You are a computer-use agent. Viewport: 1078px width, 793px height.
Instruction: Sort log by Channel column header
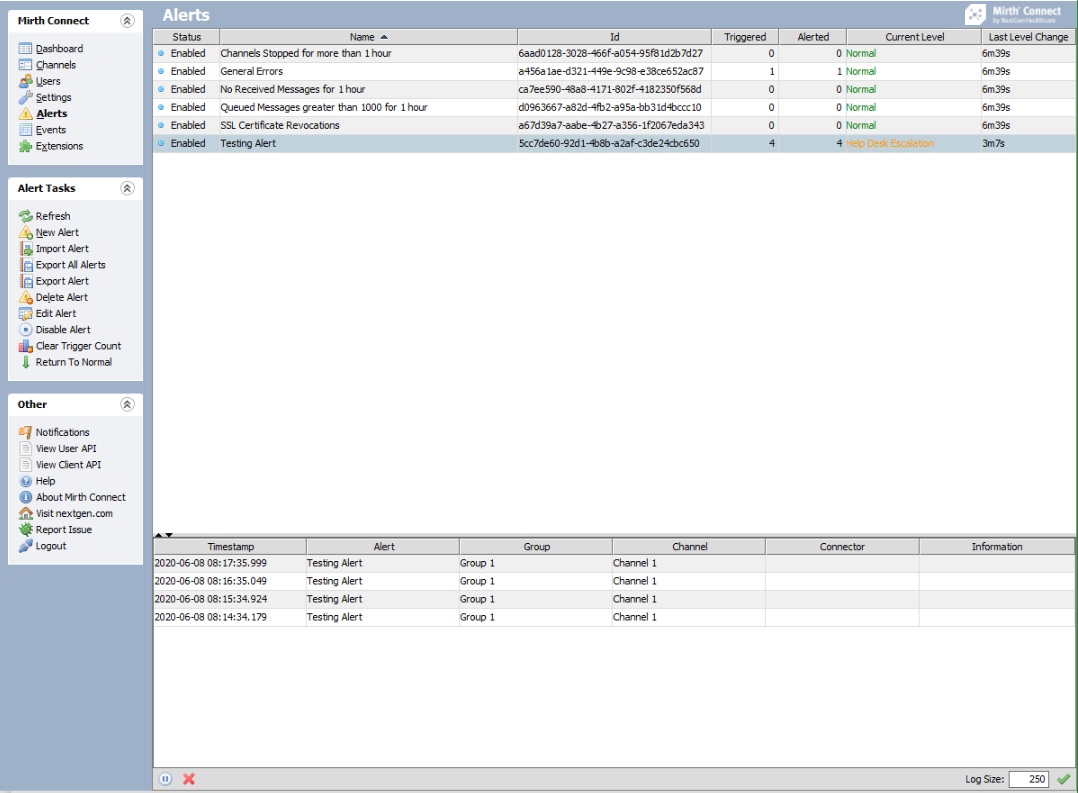690,547
